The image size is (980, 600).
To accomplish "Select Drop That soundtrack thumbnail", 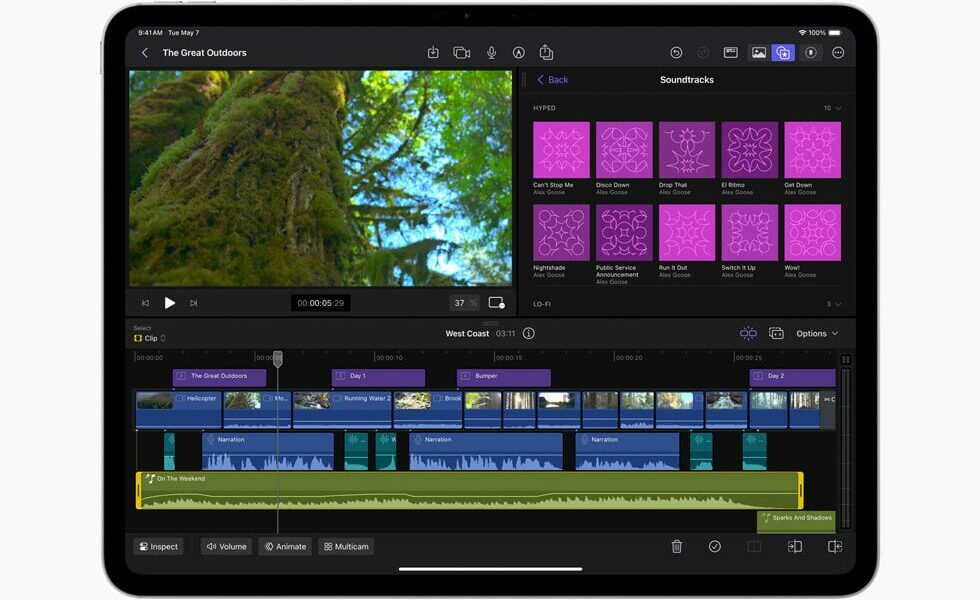I will [687, 150].
